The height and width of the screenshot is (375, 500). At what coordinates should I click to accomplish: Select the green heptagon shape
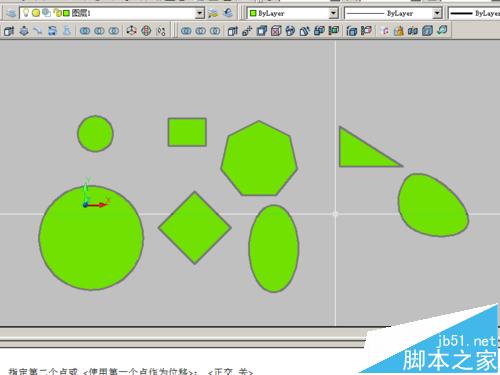tap(259, 158)
